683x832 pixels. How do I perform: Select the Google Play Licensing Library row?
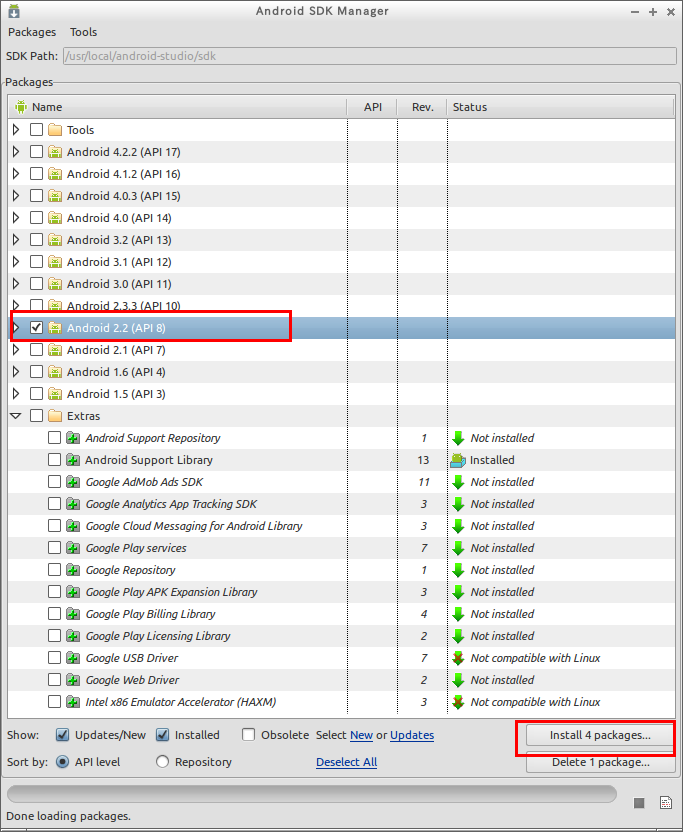pyautogui.click(x=342, y=636)
